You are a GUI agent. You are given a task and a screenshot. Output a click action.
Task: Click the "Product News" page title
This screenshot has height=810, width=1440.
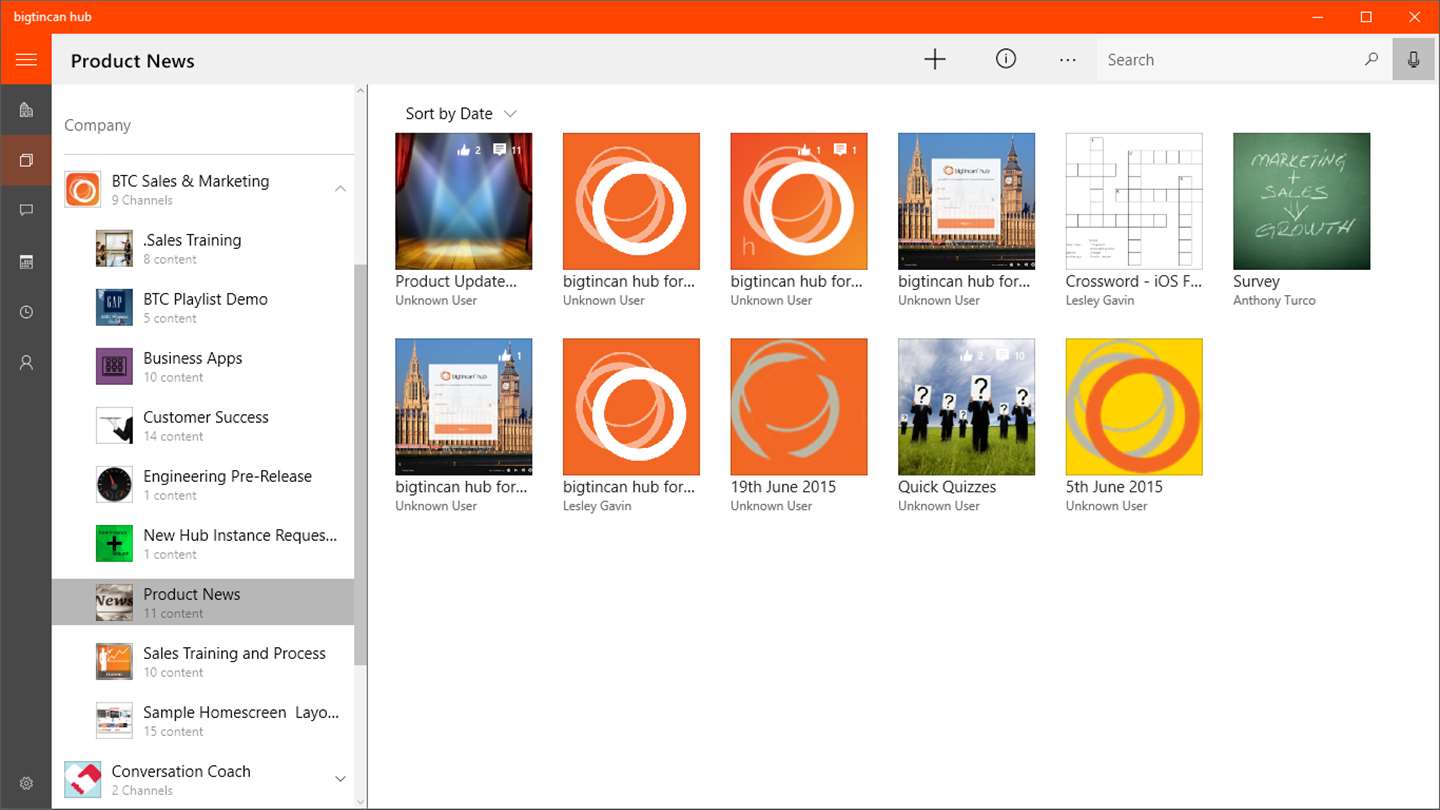coord(133,61)
